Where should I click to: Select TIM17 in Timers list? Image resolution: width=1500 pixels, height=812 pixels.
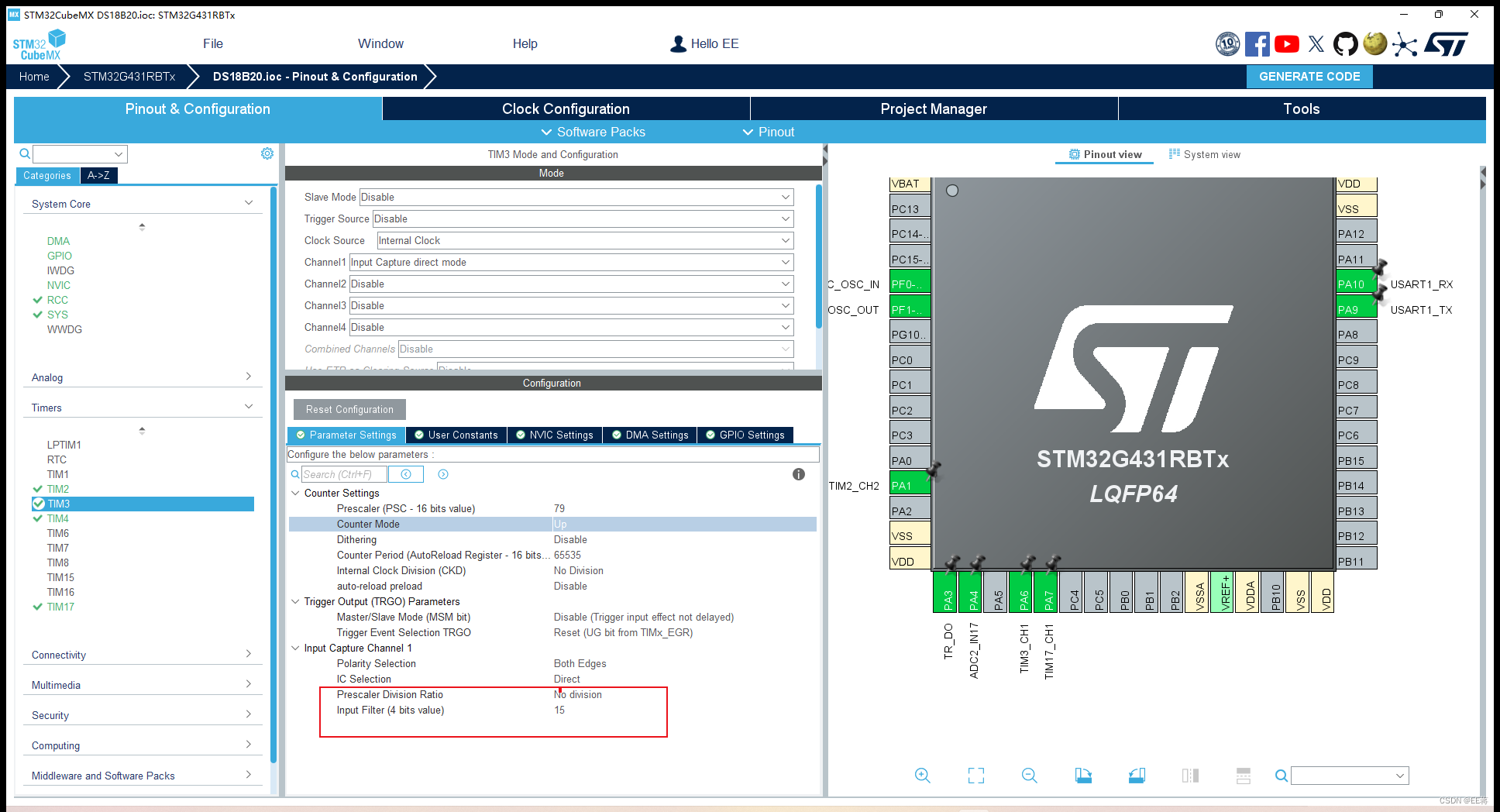(60, 607)
